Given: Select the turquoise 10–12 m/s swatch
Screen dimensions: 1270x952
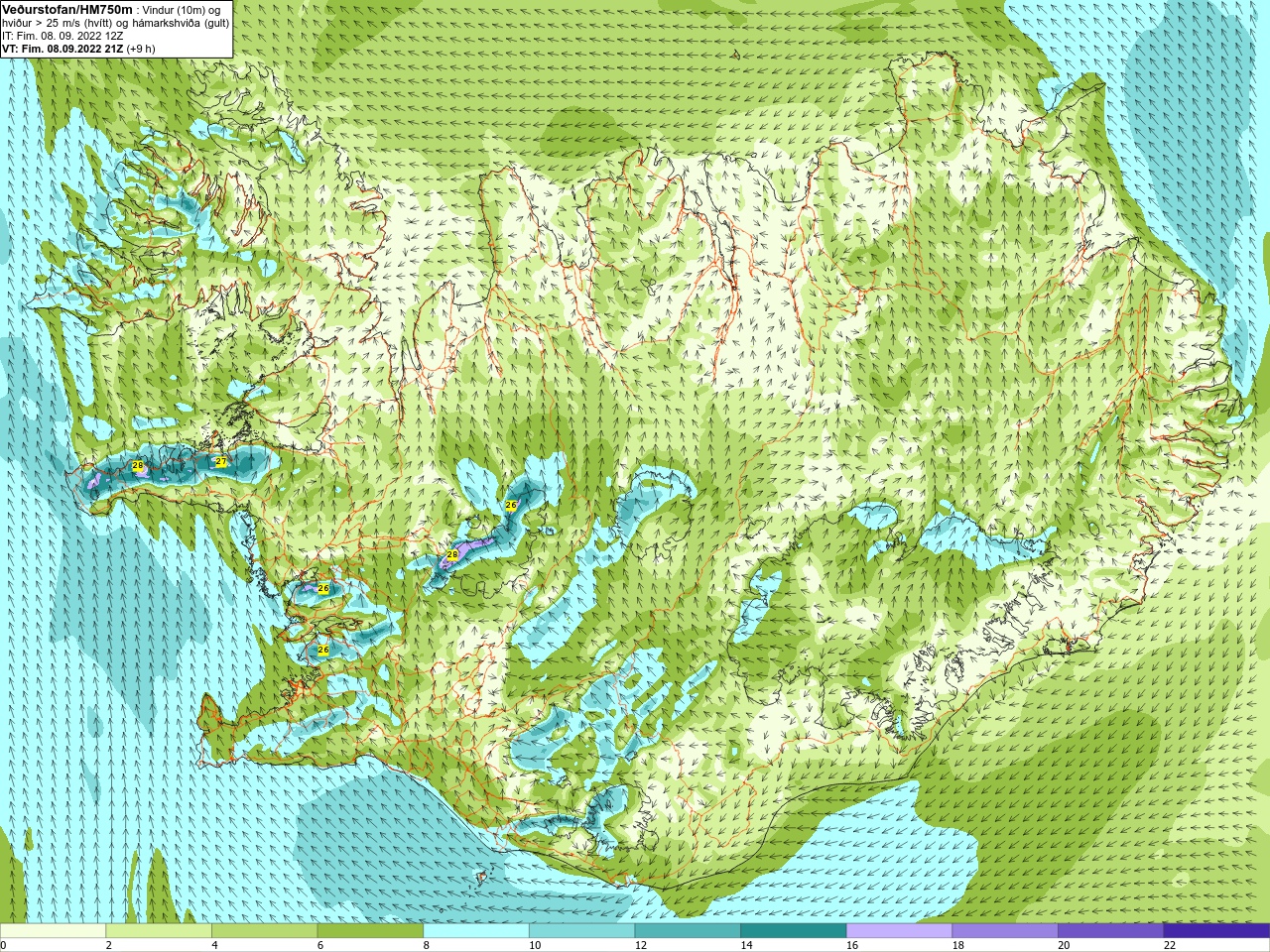Looking at the screenshot, I should [x=581, y=931].
